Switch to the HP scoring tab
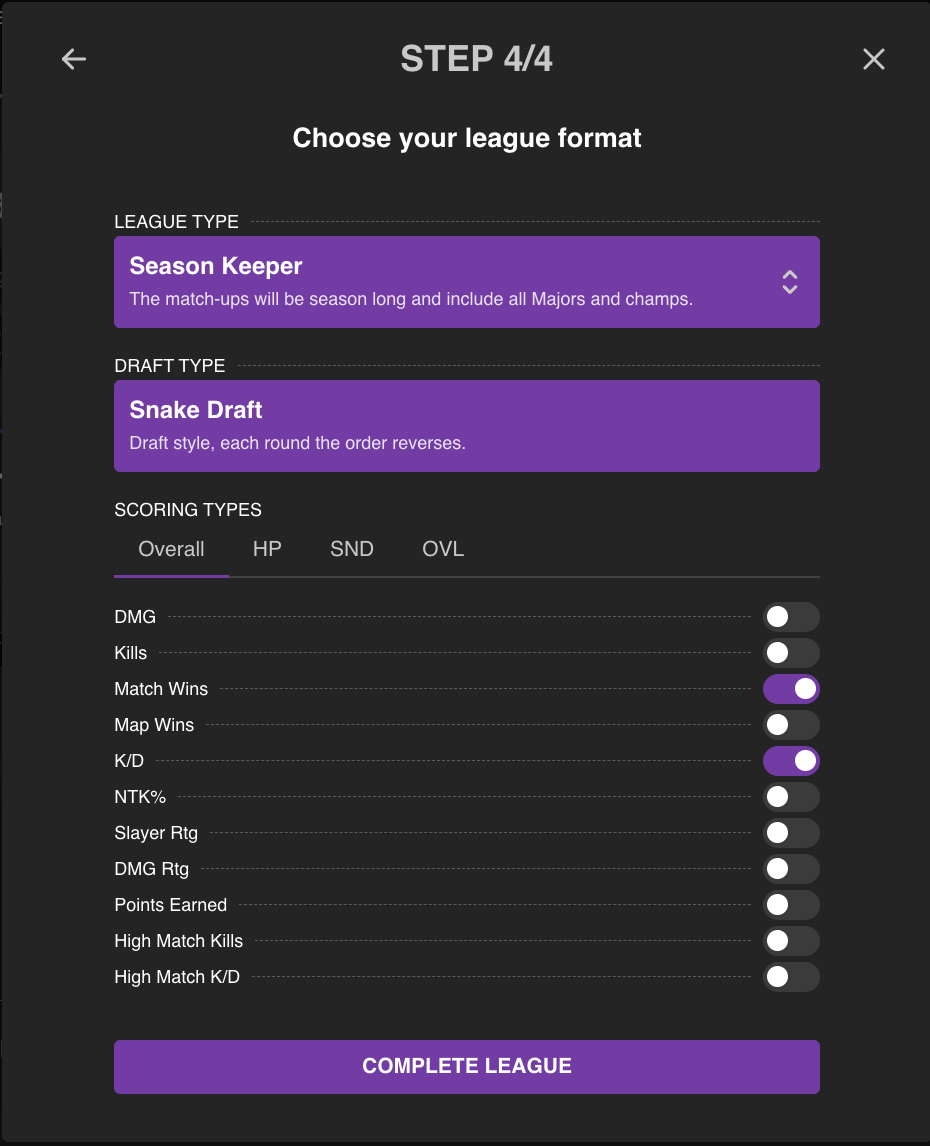This screenshot has width=930, height=1146. coord(267,549)
